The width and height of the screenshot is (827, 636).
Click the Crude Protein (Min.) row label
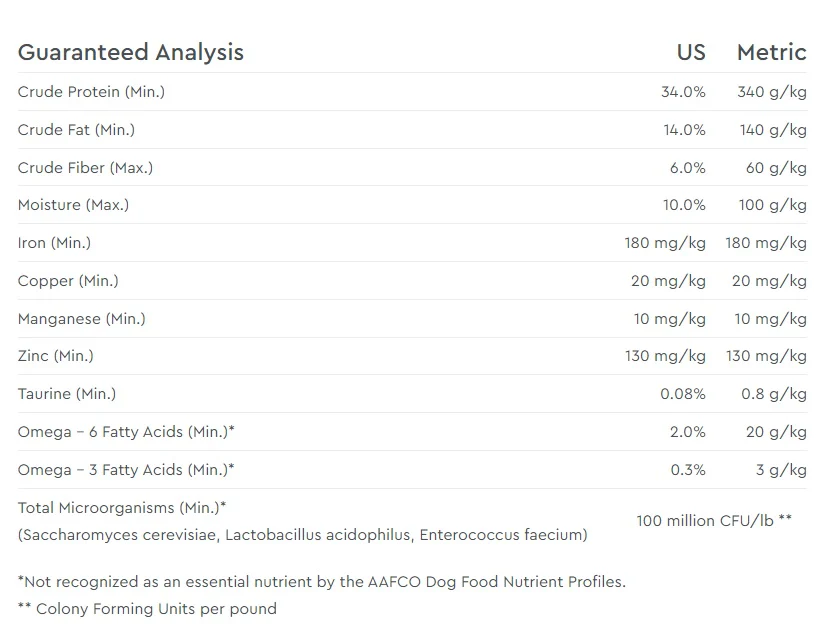click(x=91, y=92)
